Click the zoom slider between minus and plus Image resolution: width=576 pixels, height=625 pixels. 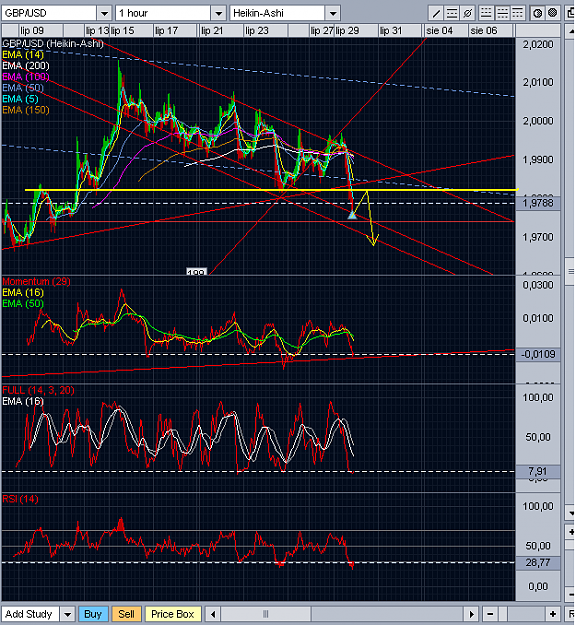(x=503, y=614)
